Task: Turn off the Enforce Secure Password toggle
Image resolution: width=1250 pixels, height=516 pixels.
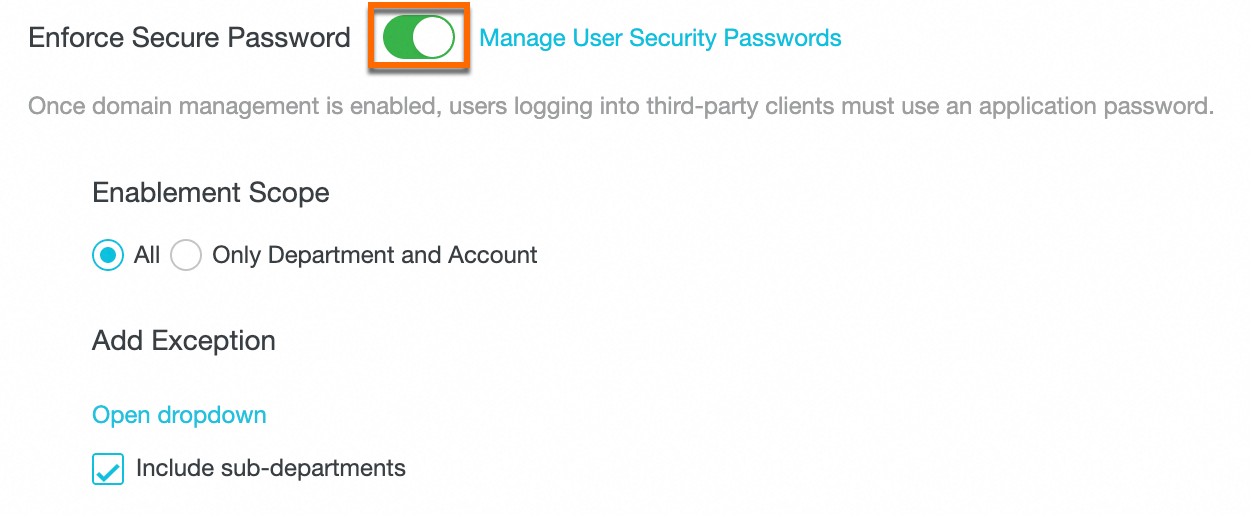Action: (418, 38)
